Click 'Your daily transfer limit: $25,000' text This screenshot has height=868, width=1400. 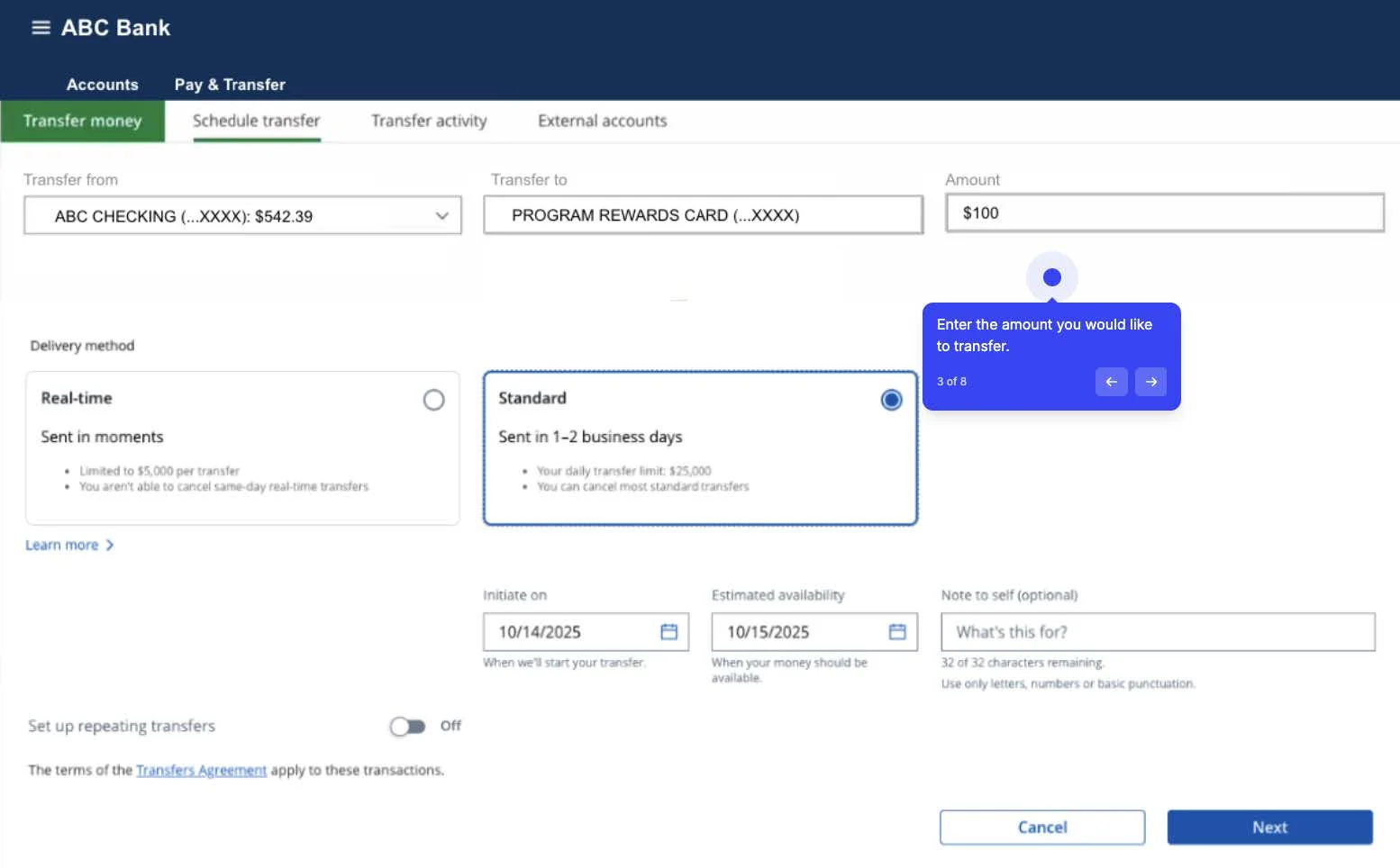[624, 471]
